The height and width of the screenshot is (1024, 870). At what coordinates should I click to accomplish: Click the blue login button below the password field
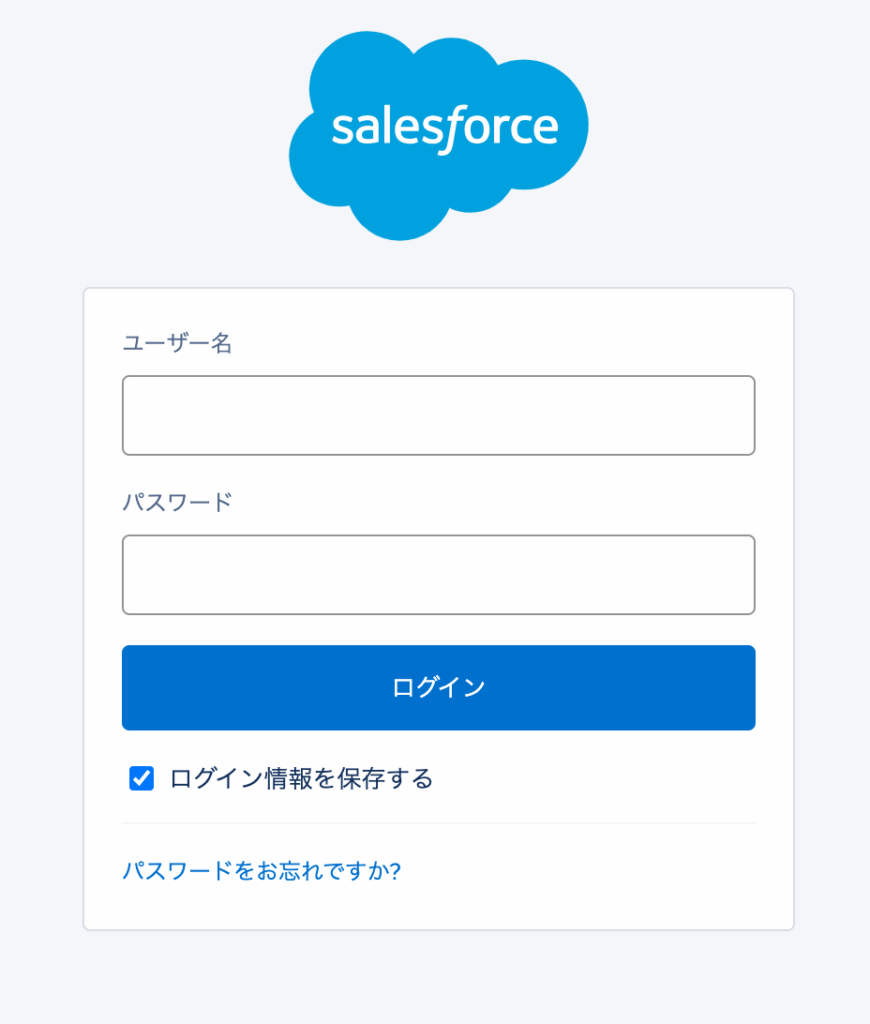pyautogui.click(x=438, y=688)
